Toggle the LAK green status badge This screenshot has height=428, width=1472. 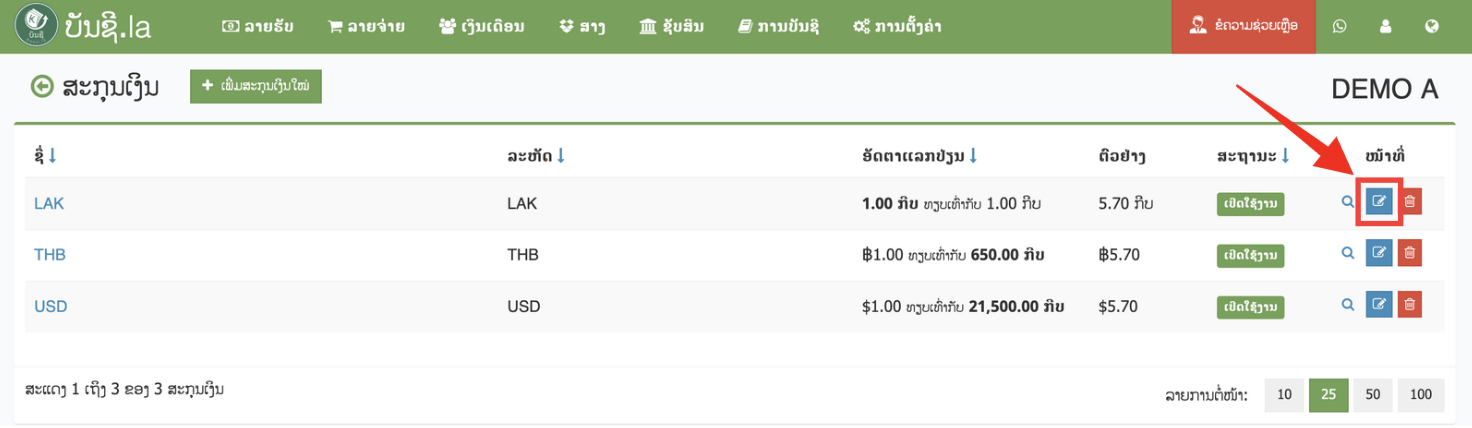coord(1250,203)
